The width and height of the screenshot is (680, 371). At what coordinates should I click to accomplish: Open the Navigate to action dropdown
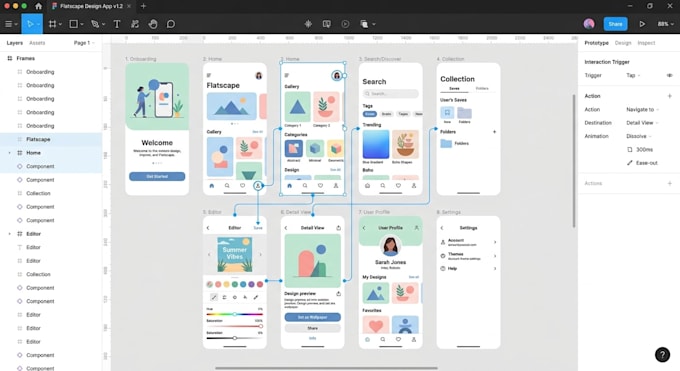[642, 109]
